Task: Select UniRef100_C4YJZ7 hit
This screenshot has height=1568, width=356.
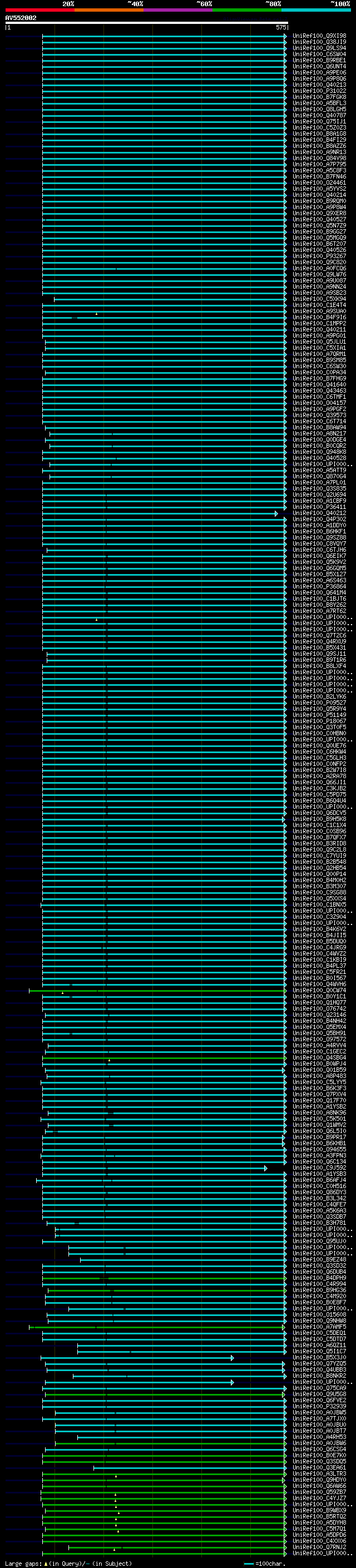Action: point(319,1498)
